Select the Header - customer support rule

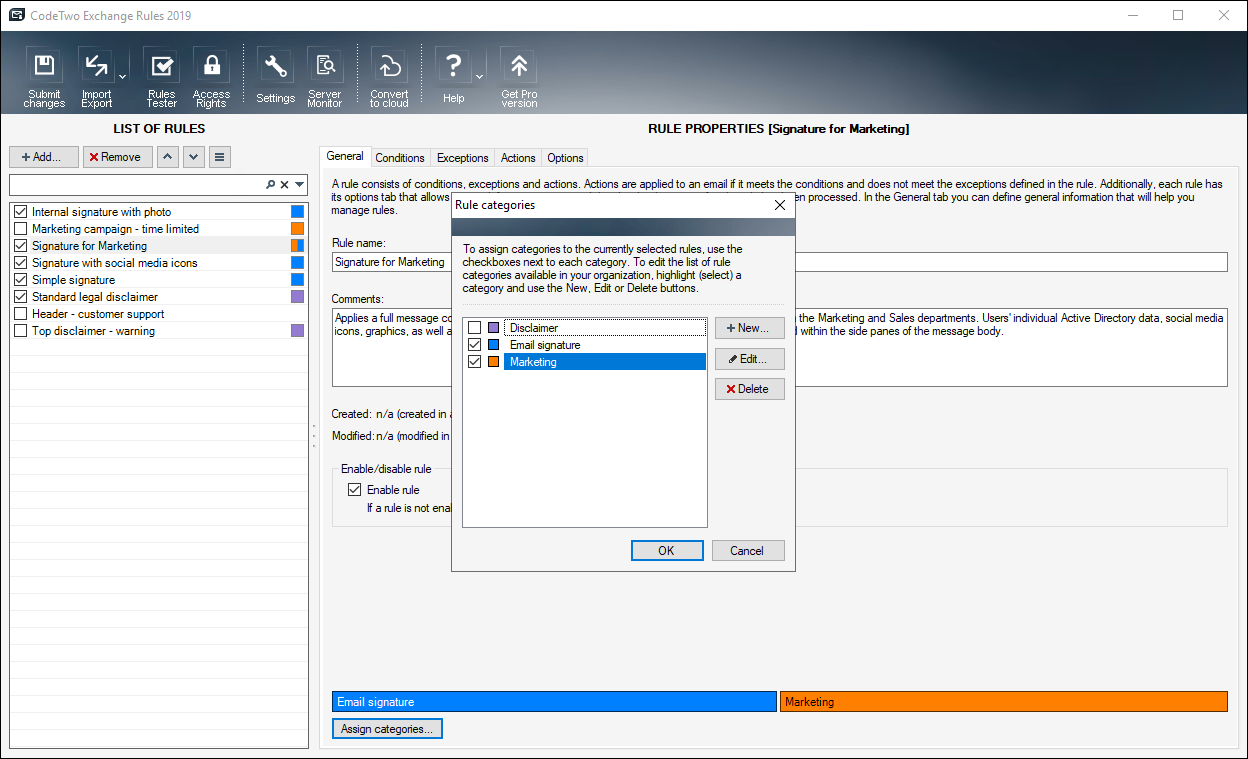tap(98, 314)
